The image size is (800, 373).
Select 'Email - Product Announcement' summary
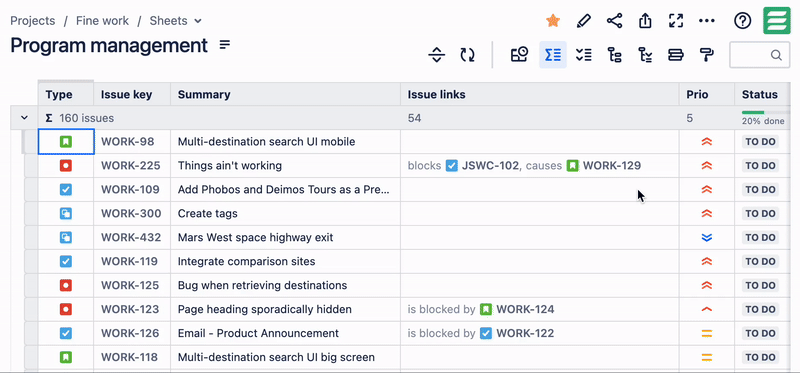pyautogui.click(x=258, y=333)
